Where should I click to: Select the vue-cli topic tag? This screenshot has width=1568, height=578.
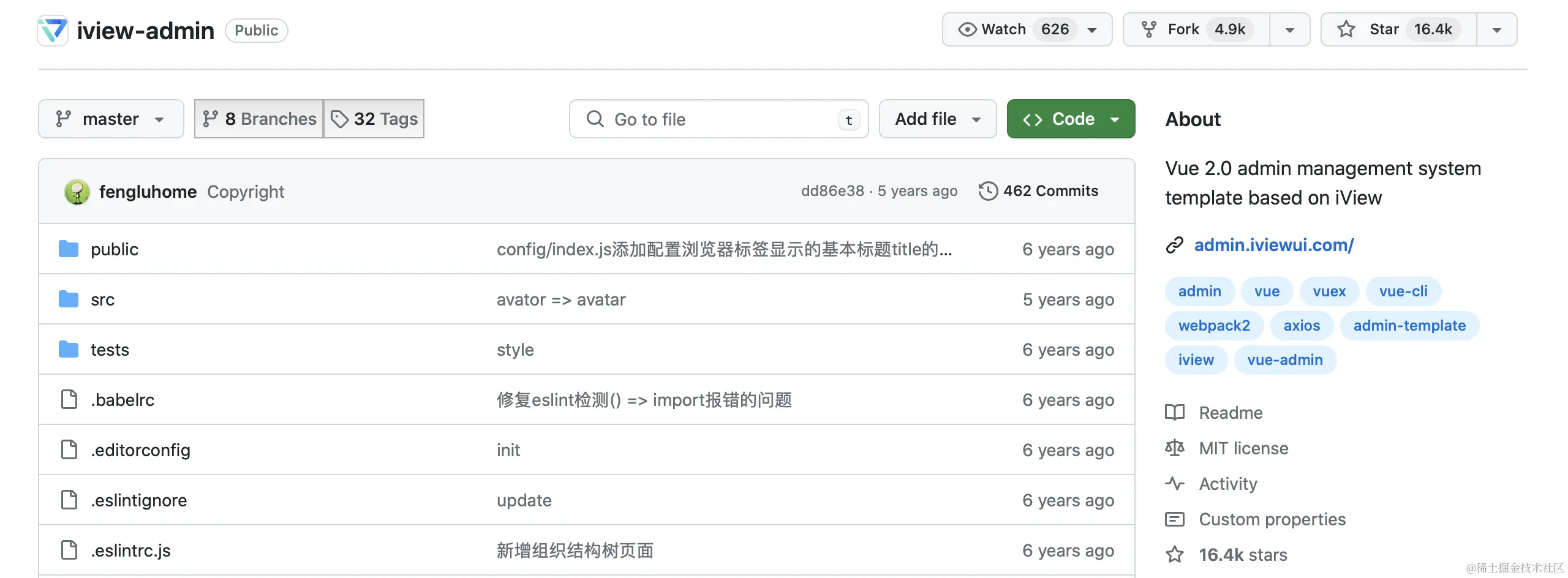(x=1403, y=291)
